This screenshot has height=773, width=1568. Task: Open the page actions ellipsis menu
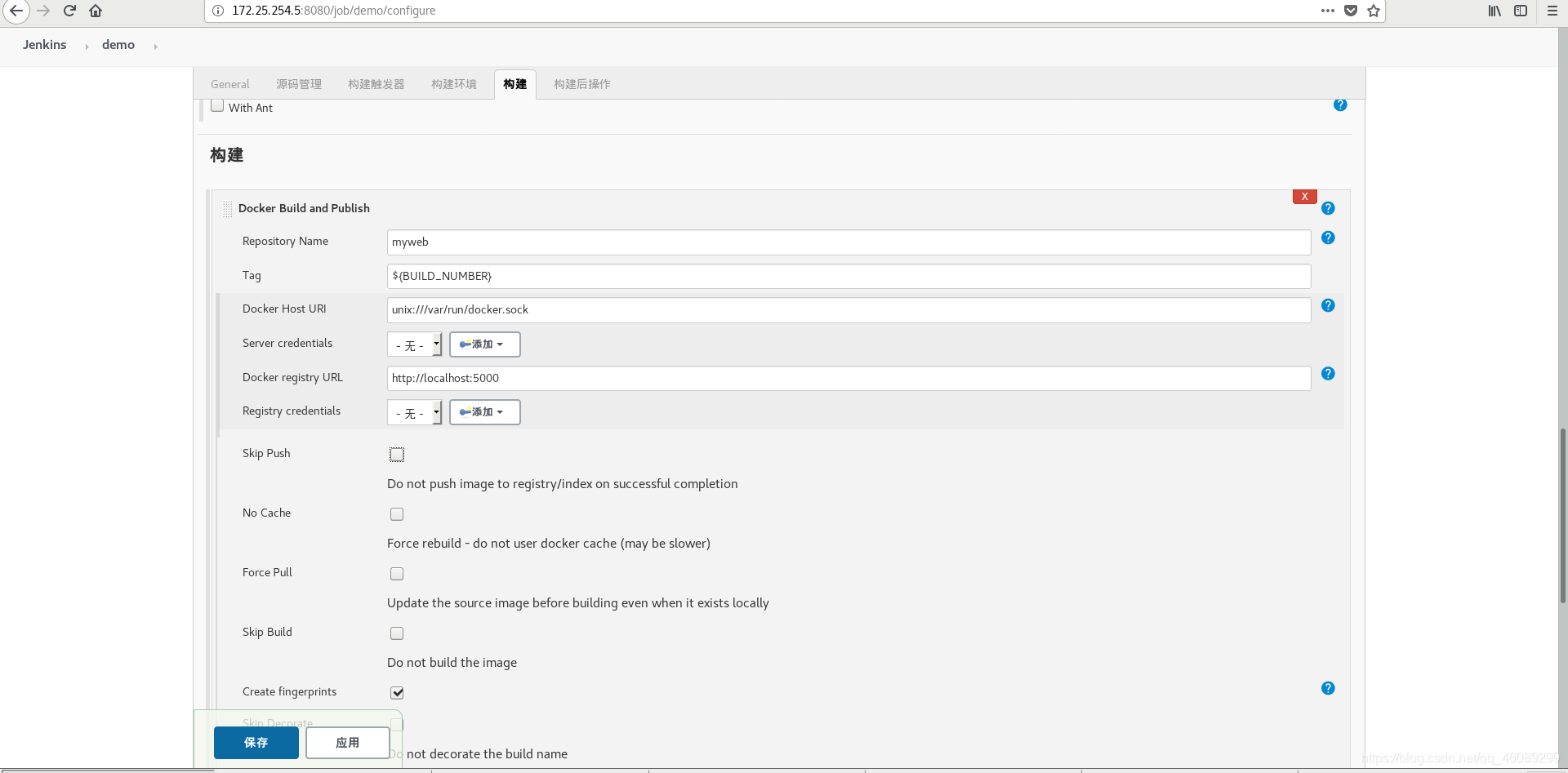[x=1328, y=11]
